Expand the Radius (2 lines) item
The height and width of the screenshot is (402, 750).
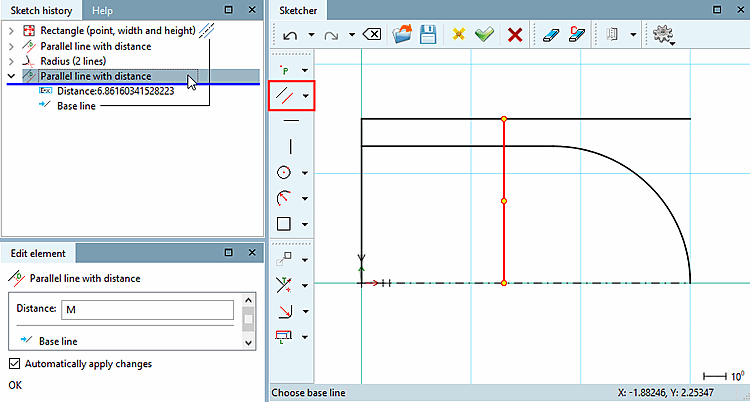pyautogui.click(x=11, y=61)
